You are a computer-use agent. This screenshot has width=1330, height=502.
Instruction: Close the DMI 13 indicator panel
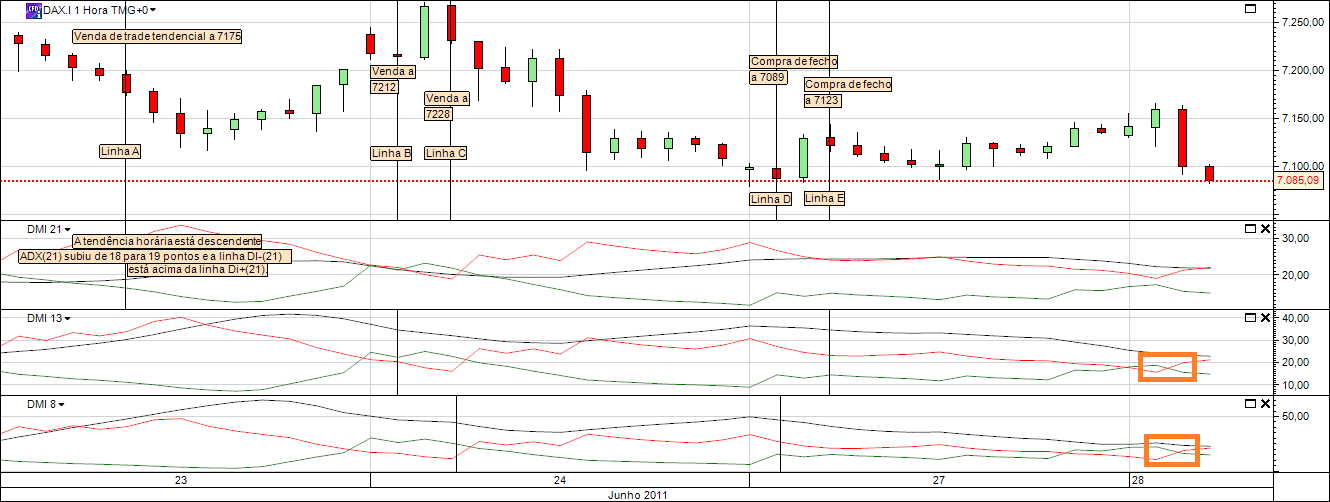click(x=1265, y=317)
